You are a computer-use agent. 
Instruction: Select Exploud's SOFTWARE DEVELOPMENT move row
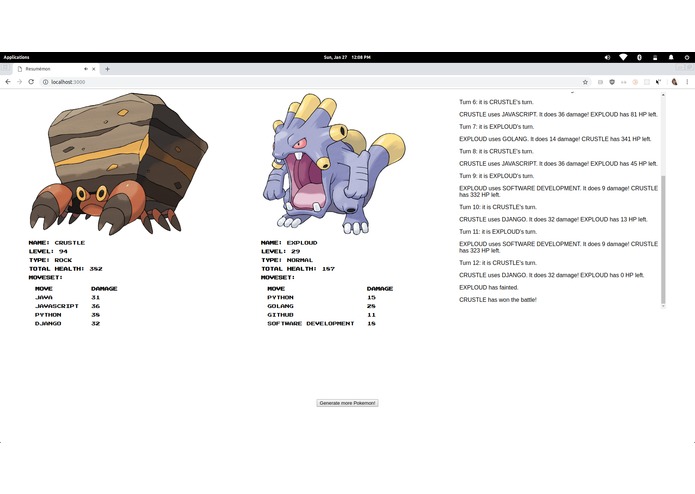pyautogui.click(x=322, y=323)
